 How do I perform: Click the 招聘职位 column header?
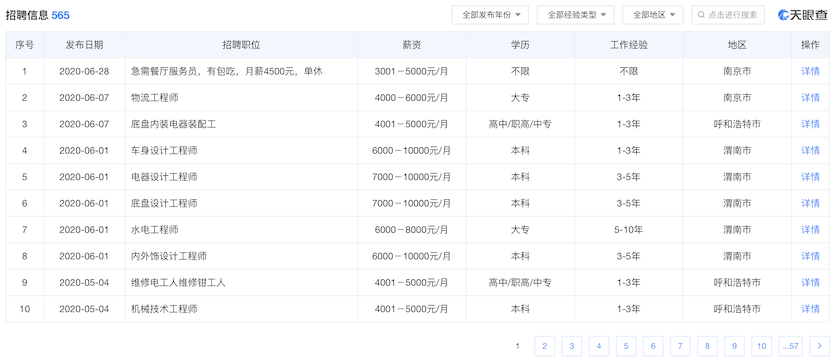click(x=241, y=45)
